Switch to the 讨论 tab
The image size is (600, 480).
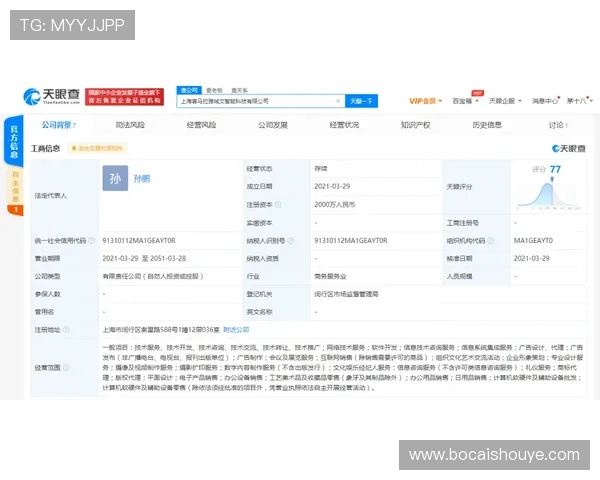click(x=558, y=125)
